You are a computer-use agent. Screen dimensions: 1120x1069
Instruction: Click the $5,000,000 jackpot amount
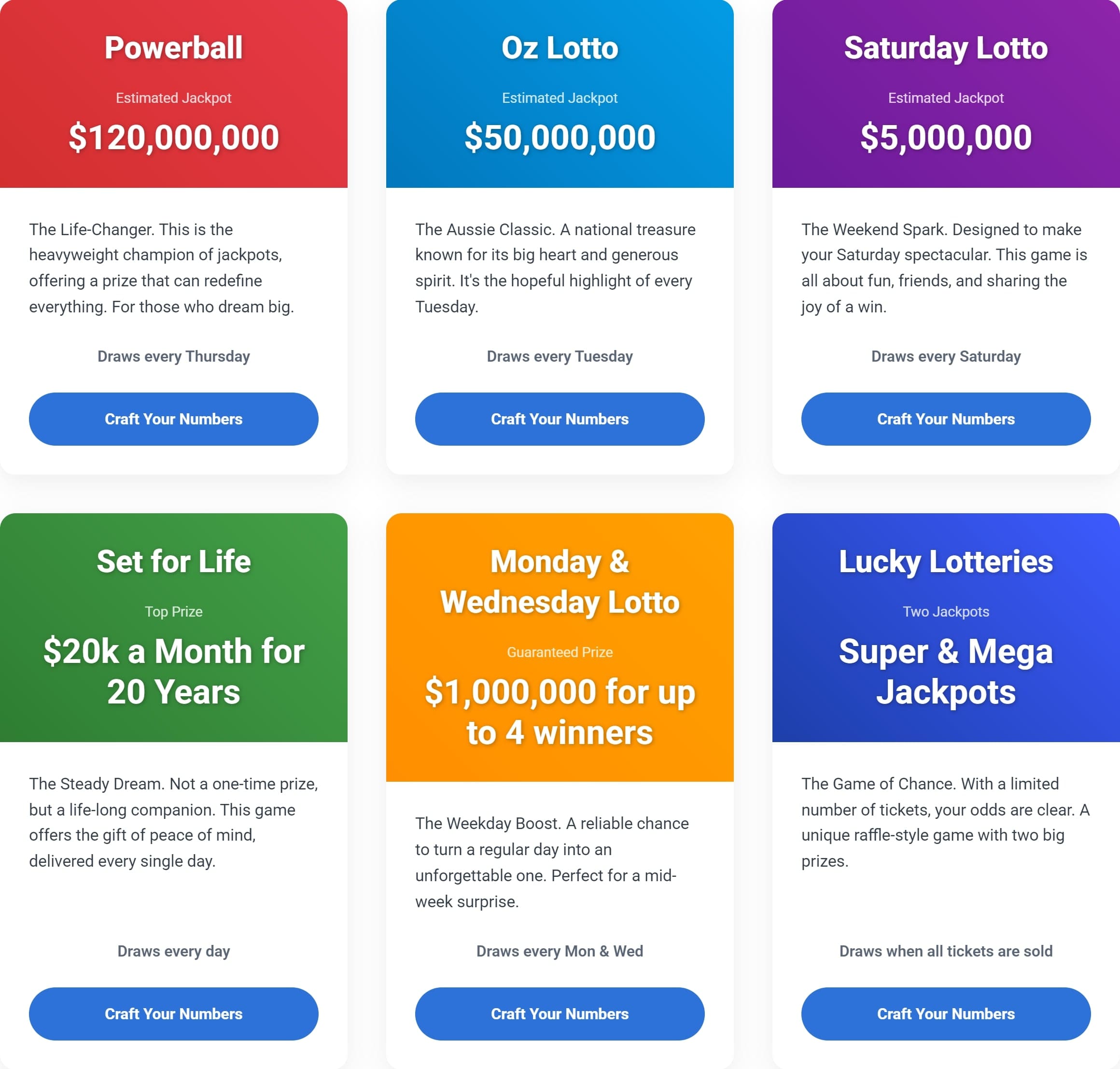946,137
